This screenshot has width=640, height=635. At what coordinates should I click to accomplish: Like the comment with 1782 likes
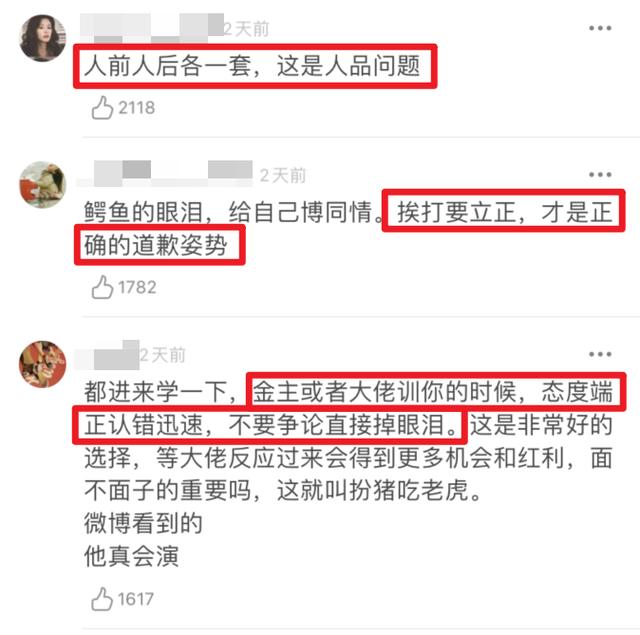click(x=102, y=287)
